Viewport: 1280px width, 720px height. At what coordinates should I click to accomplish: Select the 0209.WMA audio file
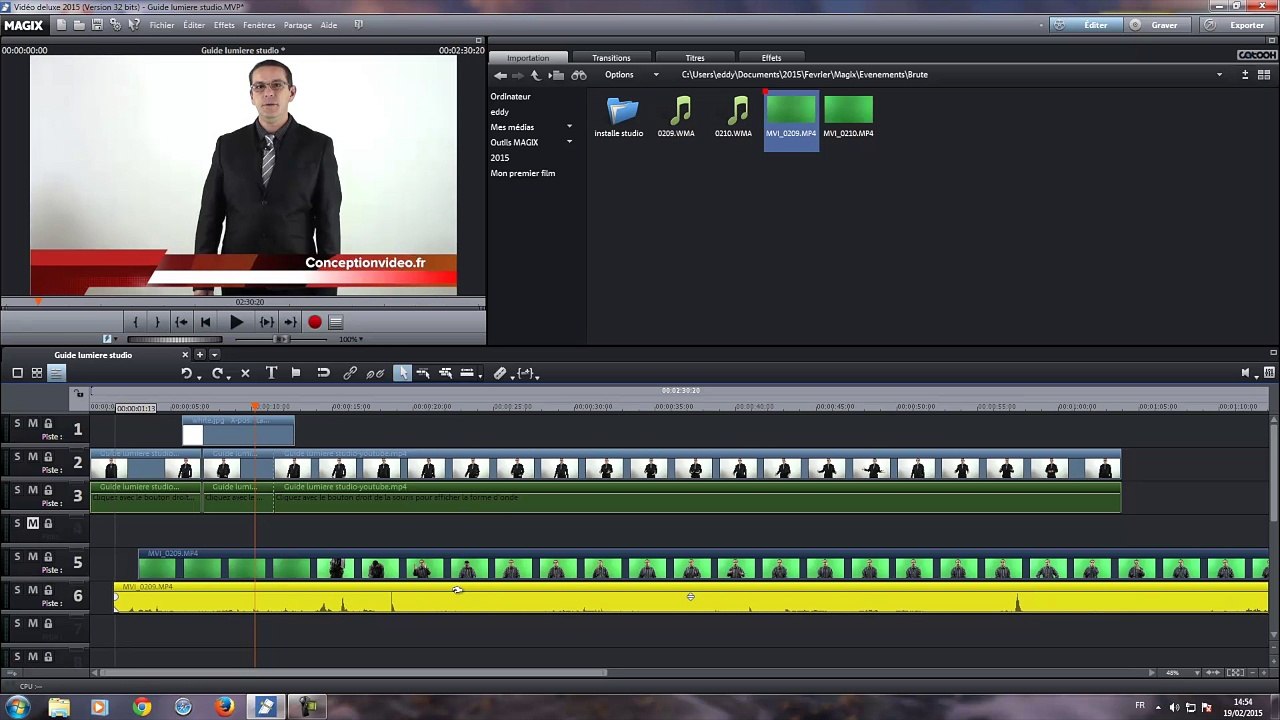click(x=676, y=117)
